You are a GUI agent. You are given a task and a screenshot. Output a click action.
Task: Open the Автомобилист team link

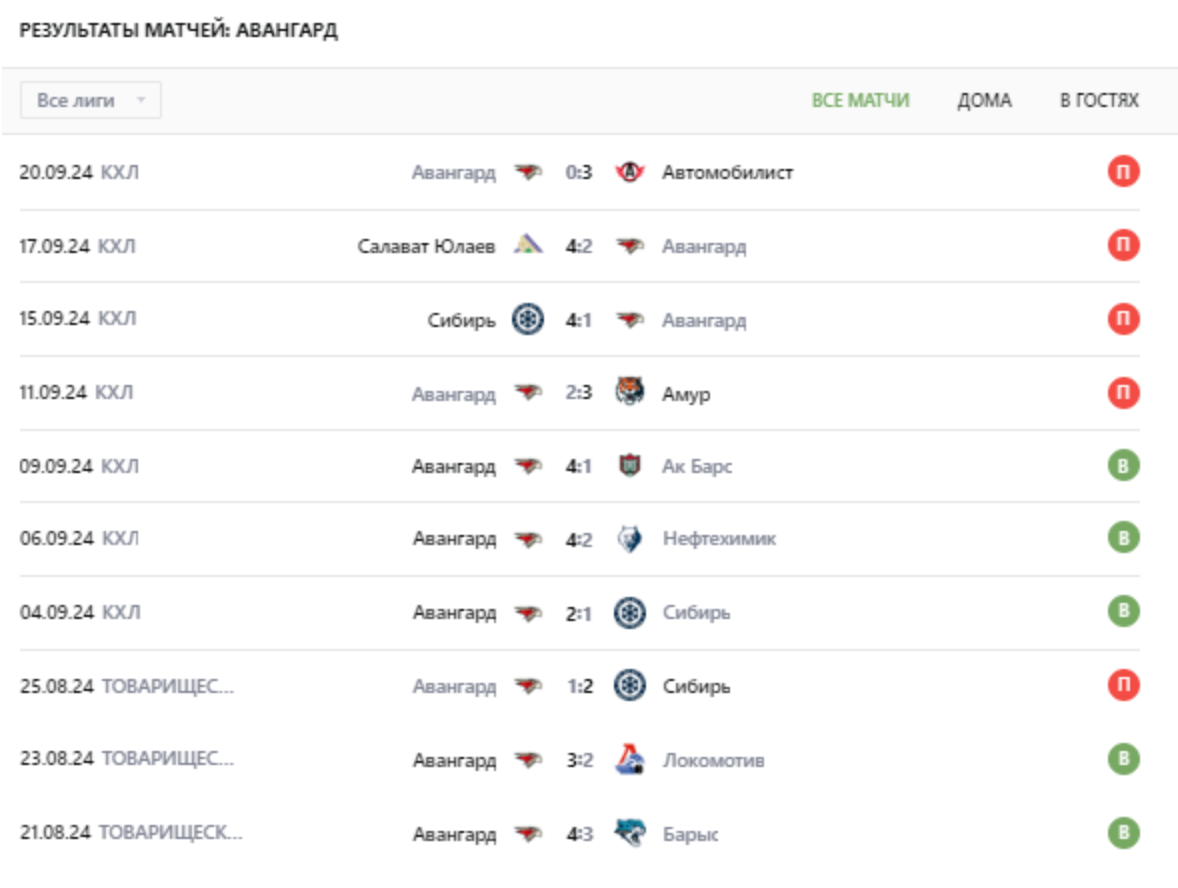pos(727,173)
